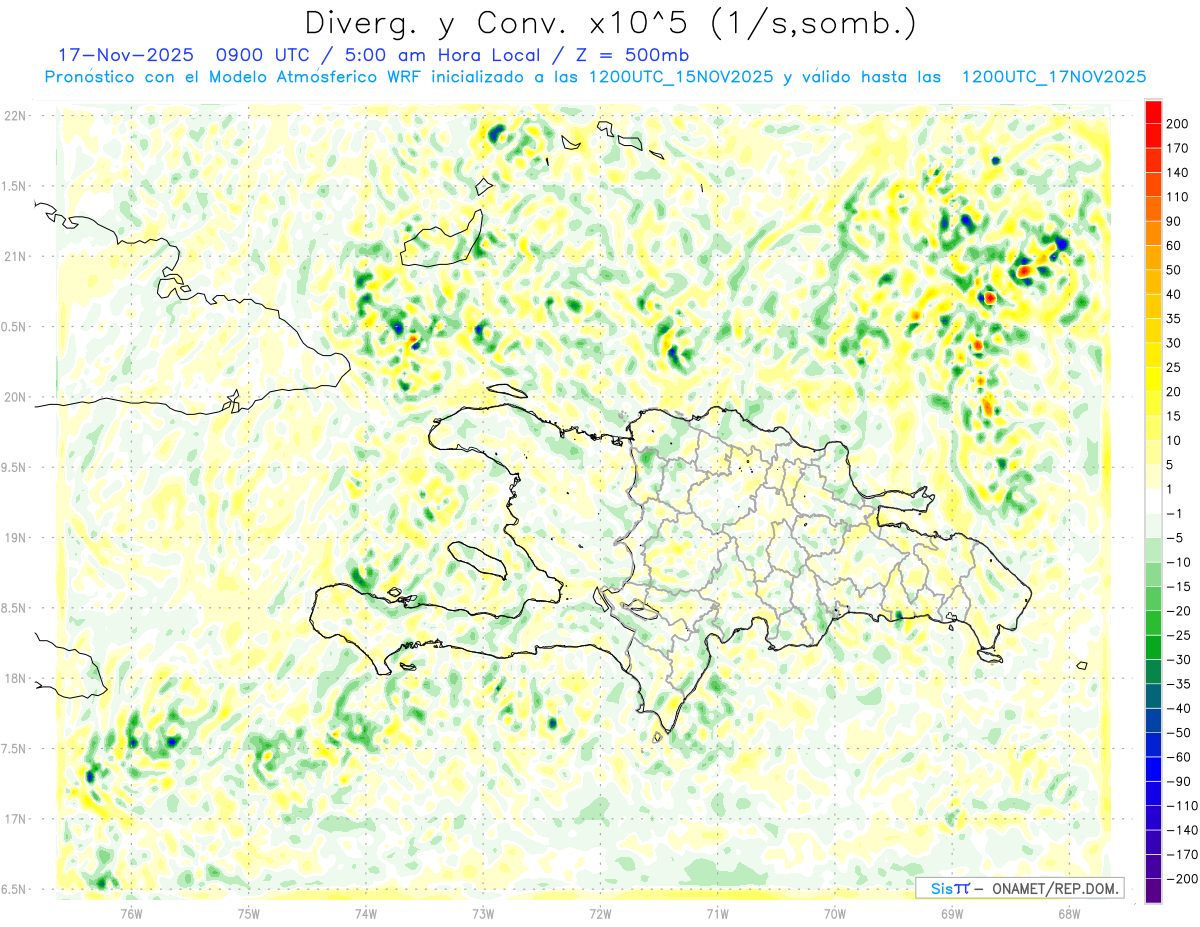The image size is (1200, 927).
Task: Click the '18N' latitude label
Action: click(15, 678)
